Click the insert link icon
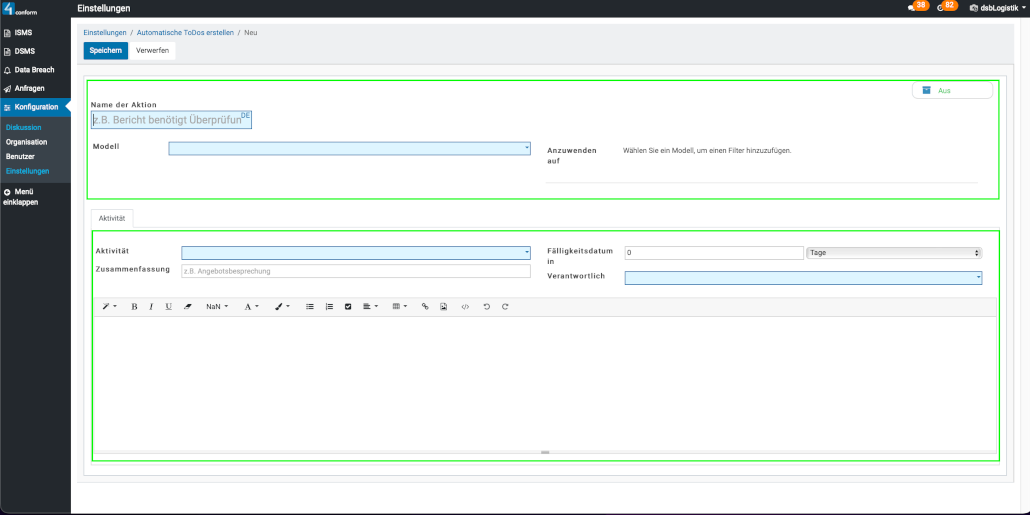This screenshot has height=515, width=1030. coord(424,306)
